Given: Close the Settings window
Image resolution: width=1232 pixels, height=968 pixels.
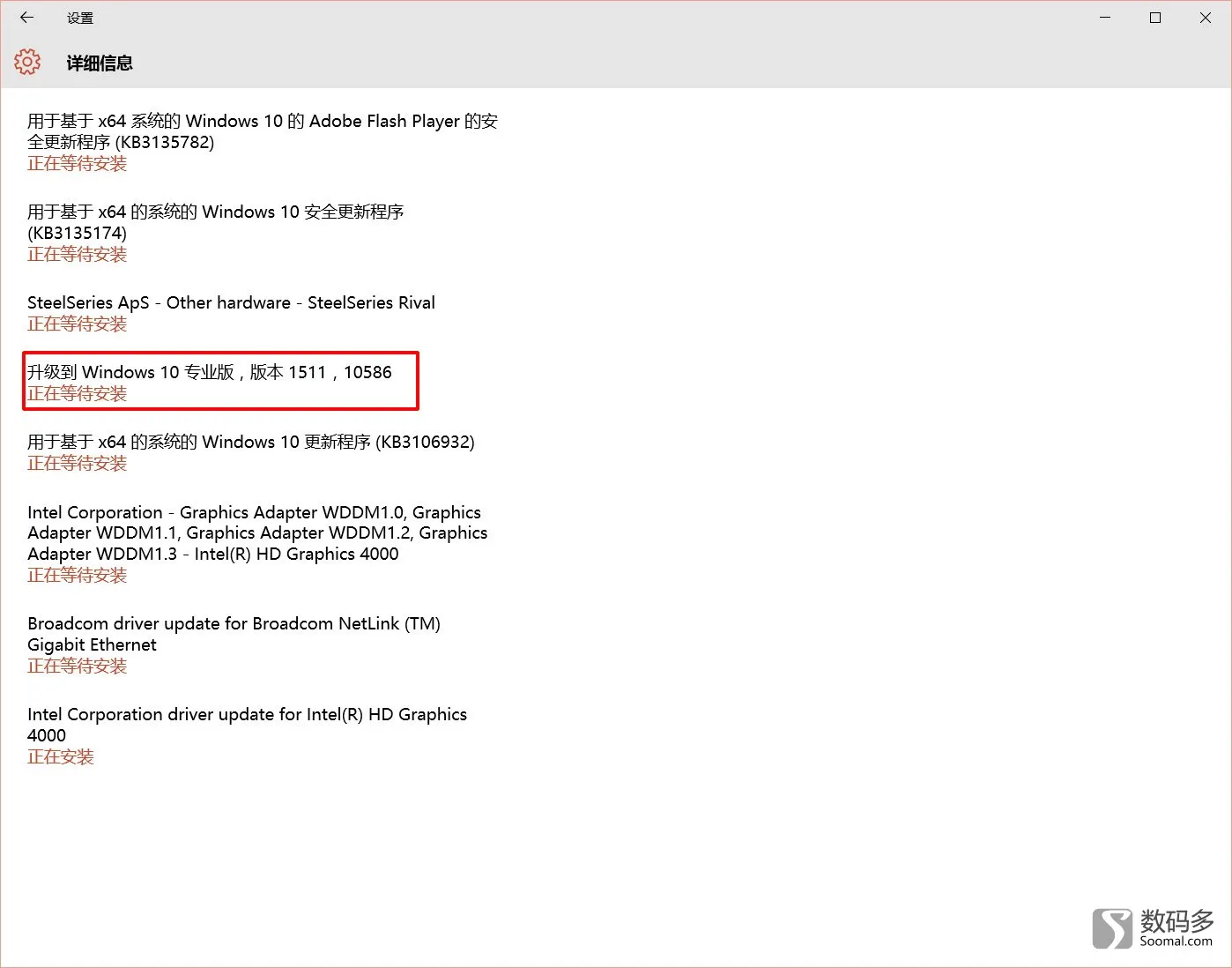Looking at the screenshot, I should 1206,18.
